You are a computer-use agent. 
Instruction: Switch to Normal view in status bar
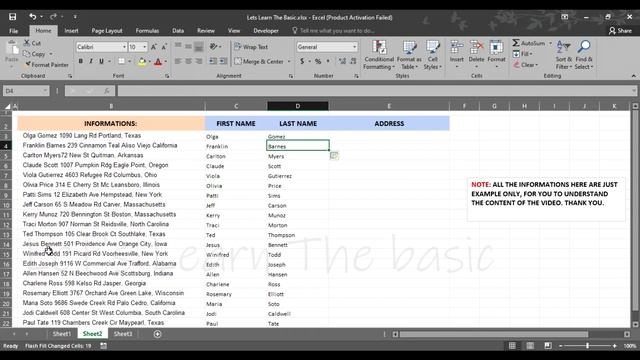pos(512,346)
